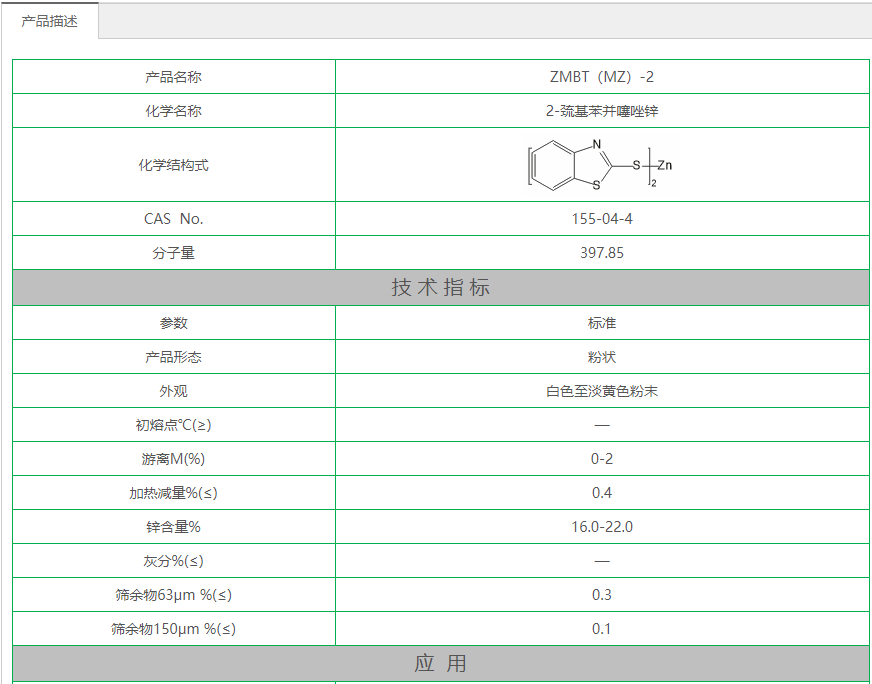Select the 产品名称 row label
872x684 pixels.
click(173, 77)
